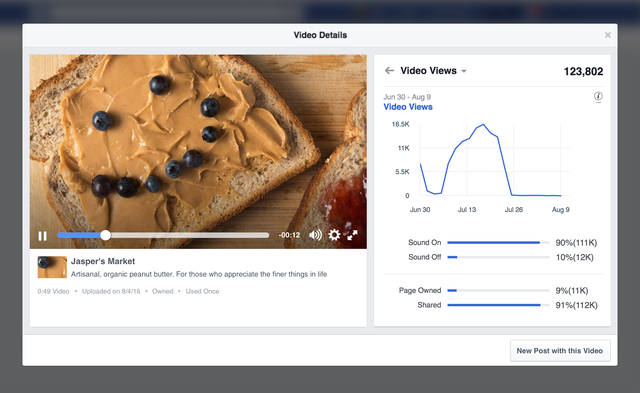Click the Page Owned bar

pos(498,291)
